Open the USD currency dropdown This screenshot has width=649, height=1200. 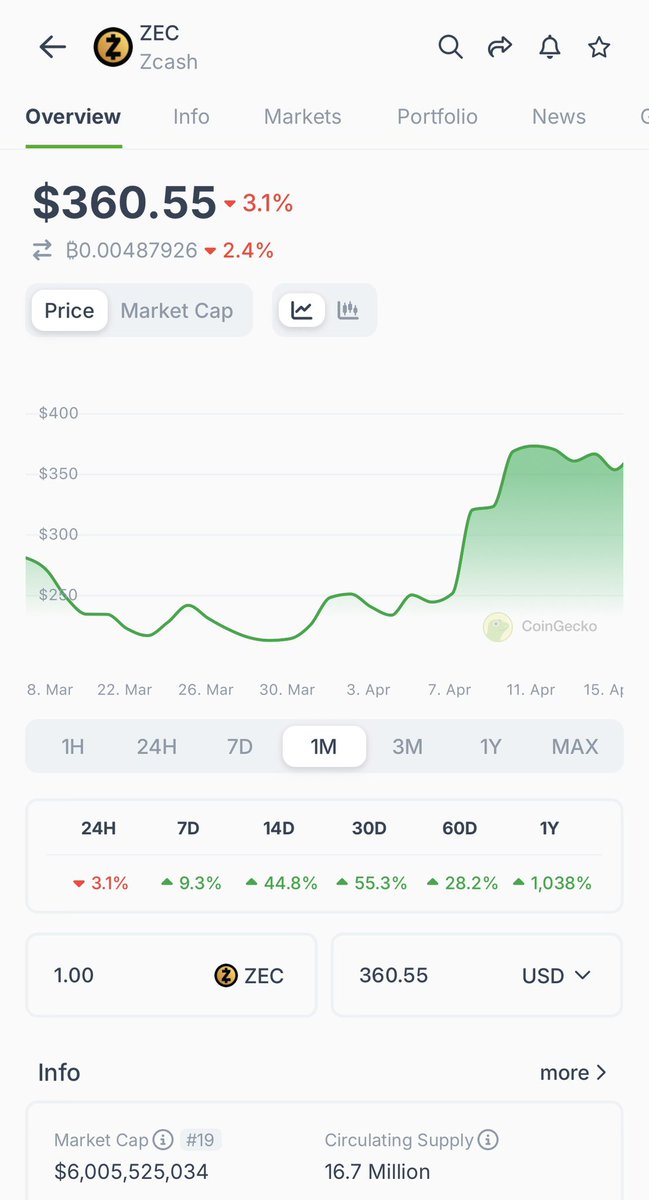(556, 975)
